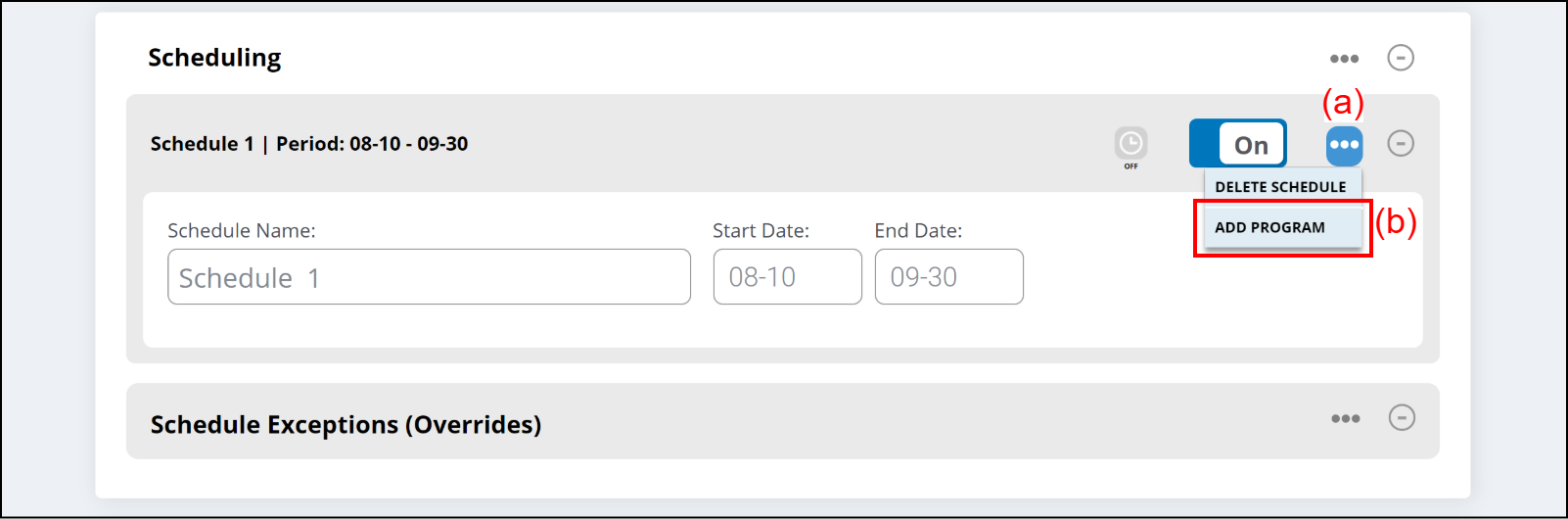Click the Scheduling section title
The height and width of the screenshot is (519, 1568).
(x=214, y=58)
